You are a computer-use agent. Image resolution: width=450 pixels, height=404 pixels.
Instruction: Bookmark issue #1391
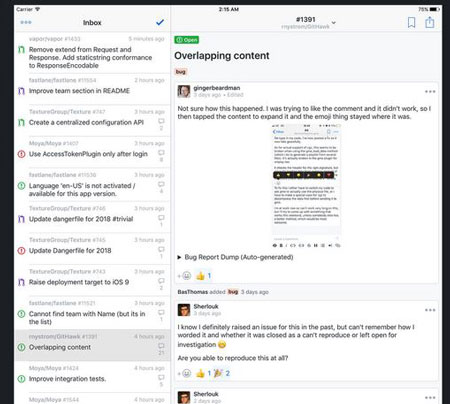(411, 22)
